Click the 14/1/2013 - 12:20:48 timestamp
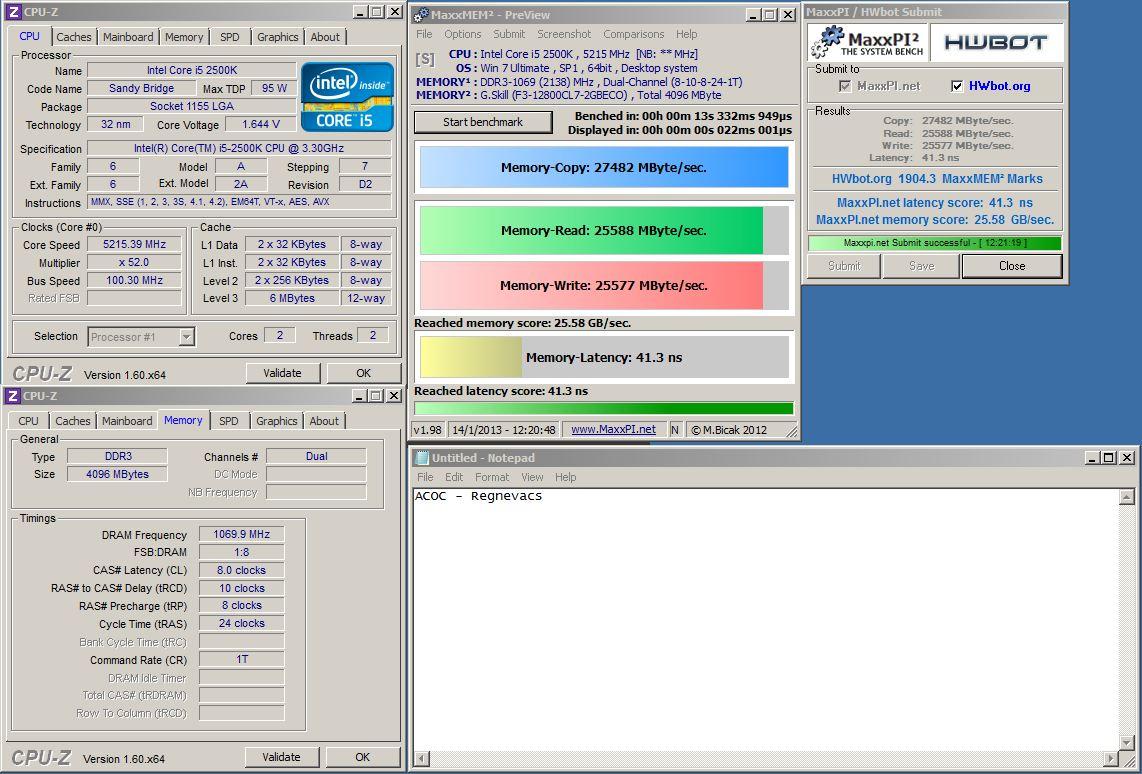 coord(504,430)
